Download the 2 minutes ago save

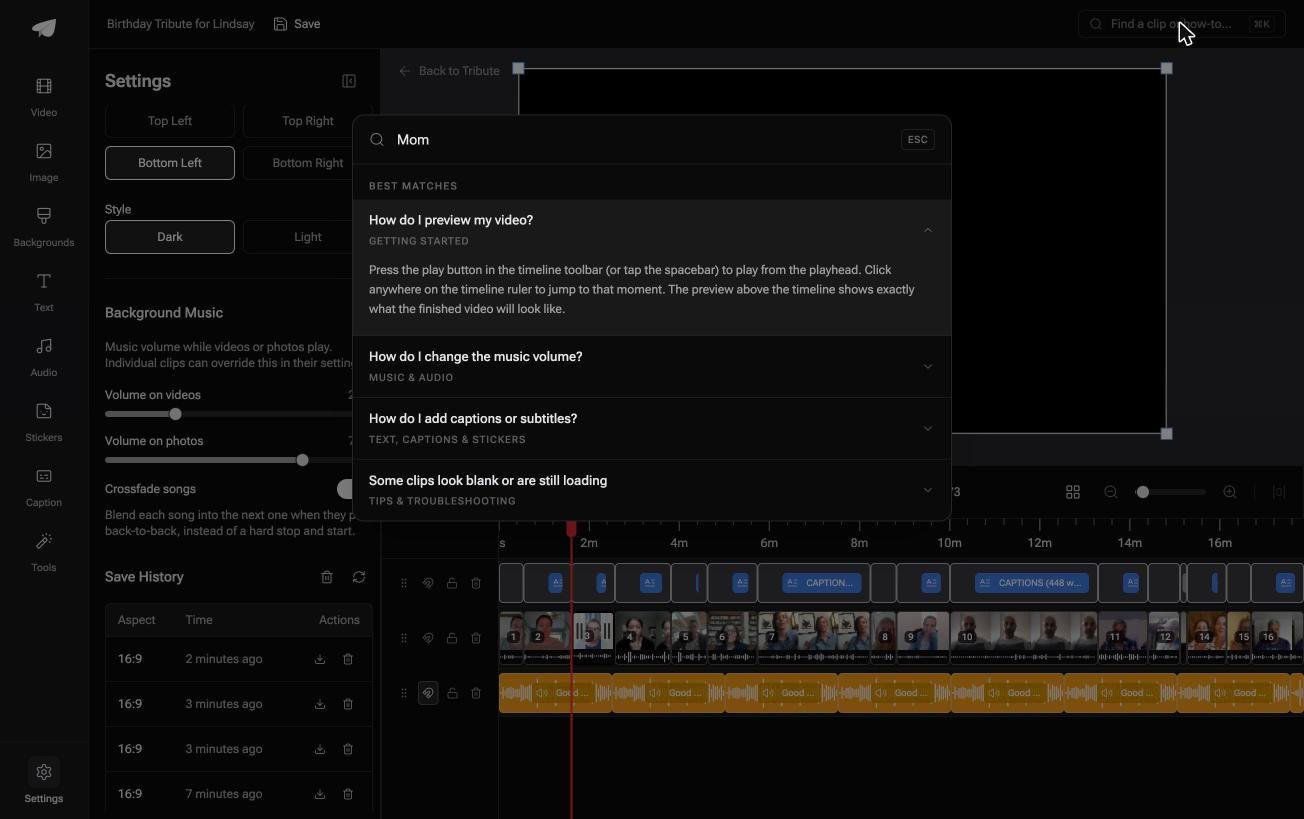320,659
